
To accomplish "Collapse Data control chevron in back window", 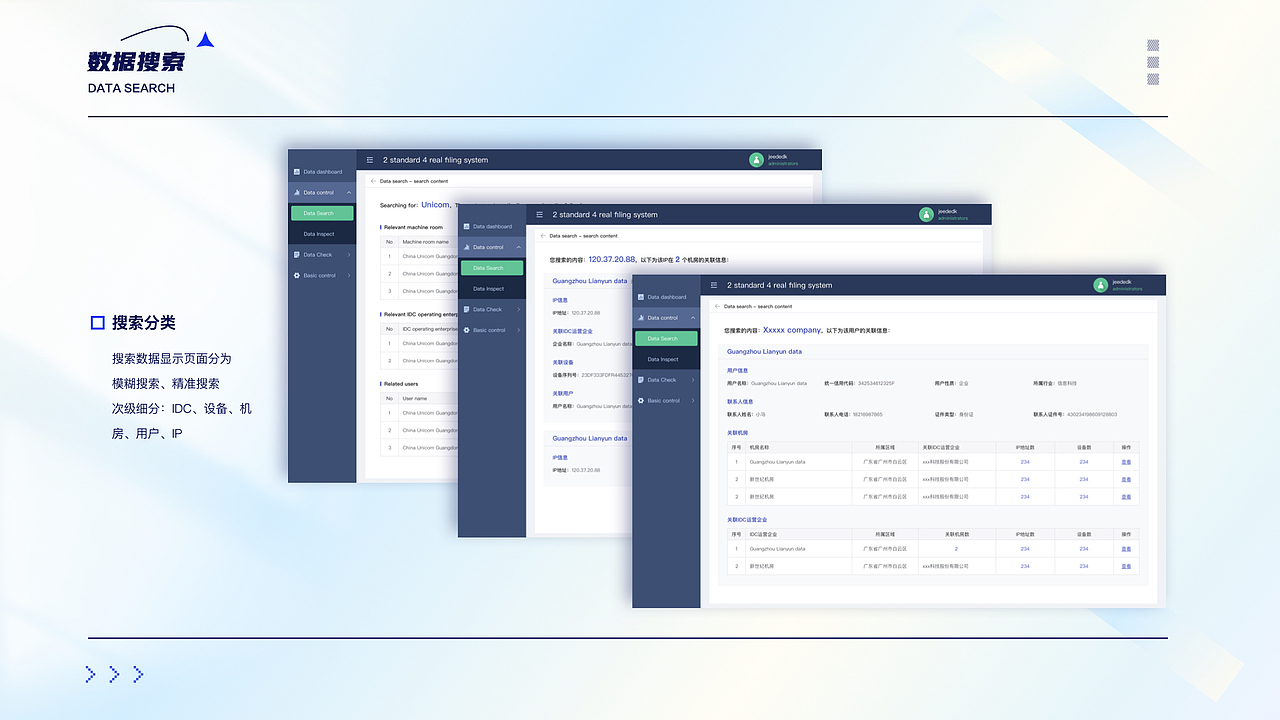I will tap(349, 192).
